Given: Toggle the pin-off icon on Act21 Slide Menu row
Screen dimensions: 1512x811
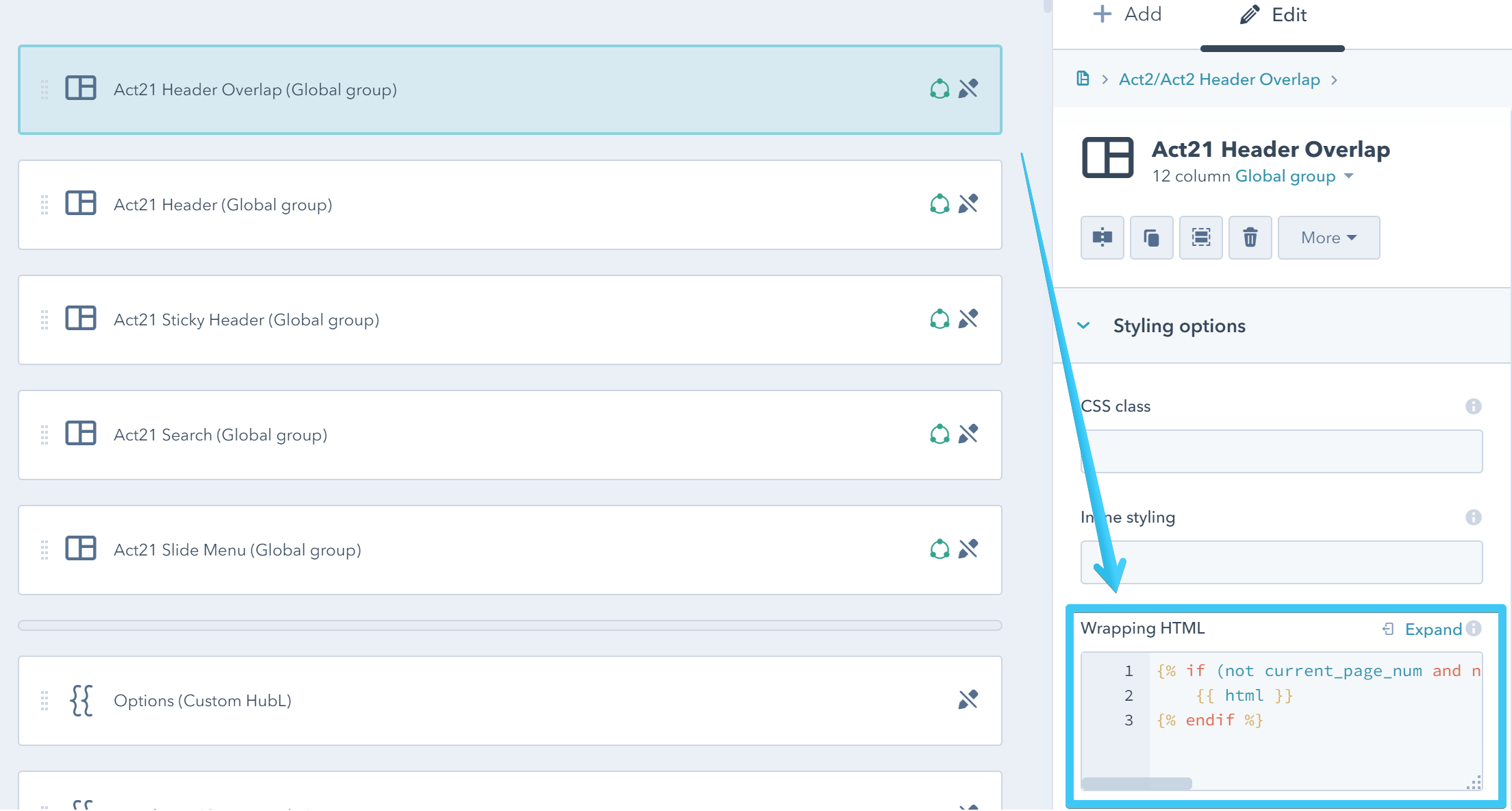Looking at the screenshot, I should 968,549.
